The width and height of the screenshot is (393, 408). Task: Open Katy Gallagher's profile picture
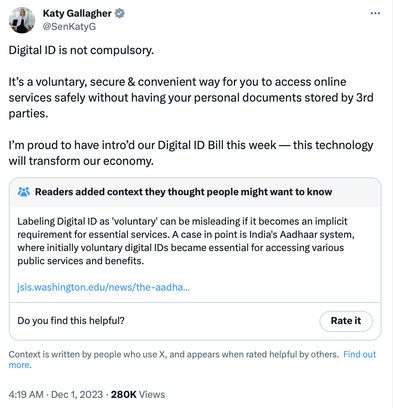22,20
